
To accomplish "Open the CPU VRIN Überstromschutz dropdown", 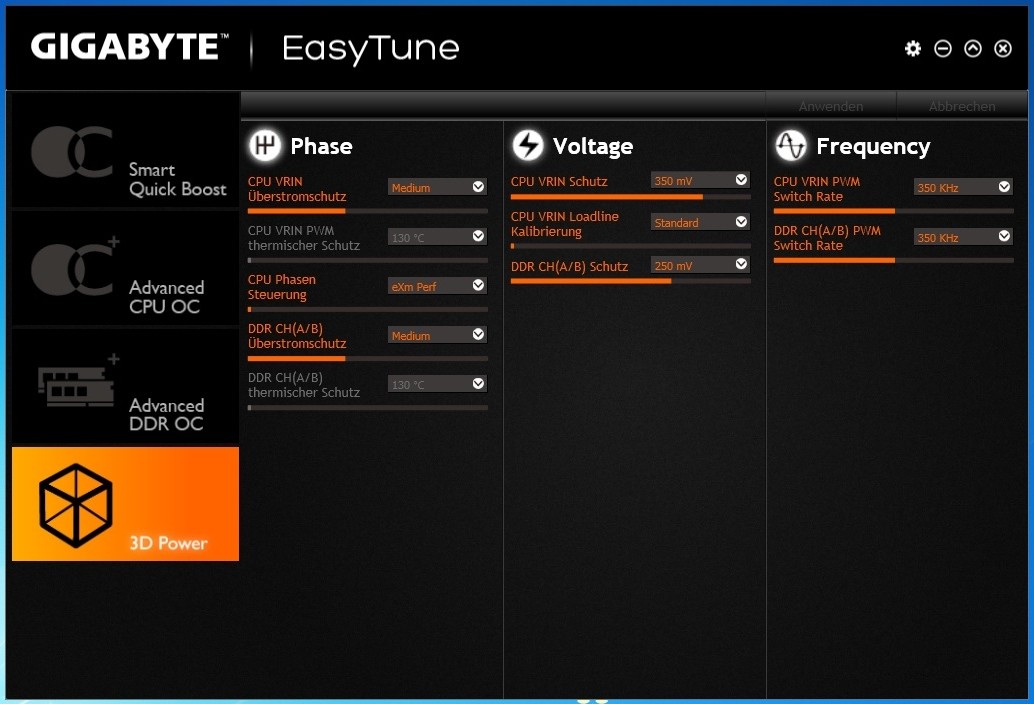I will (x=437, y=187).
